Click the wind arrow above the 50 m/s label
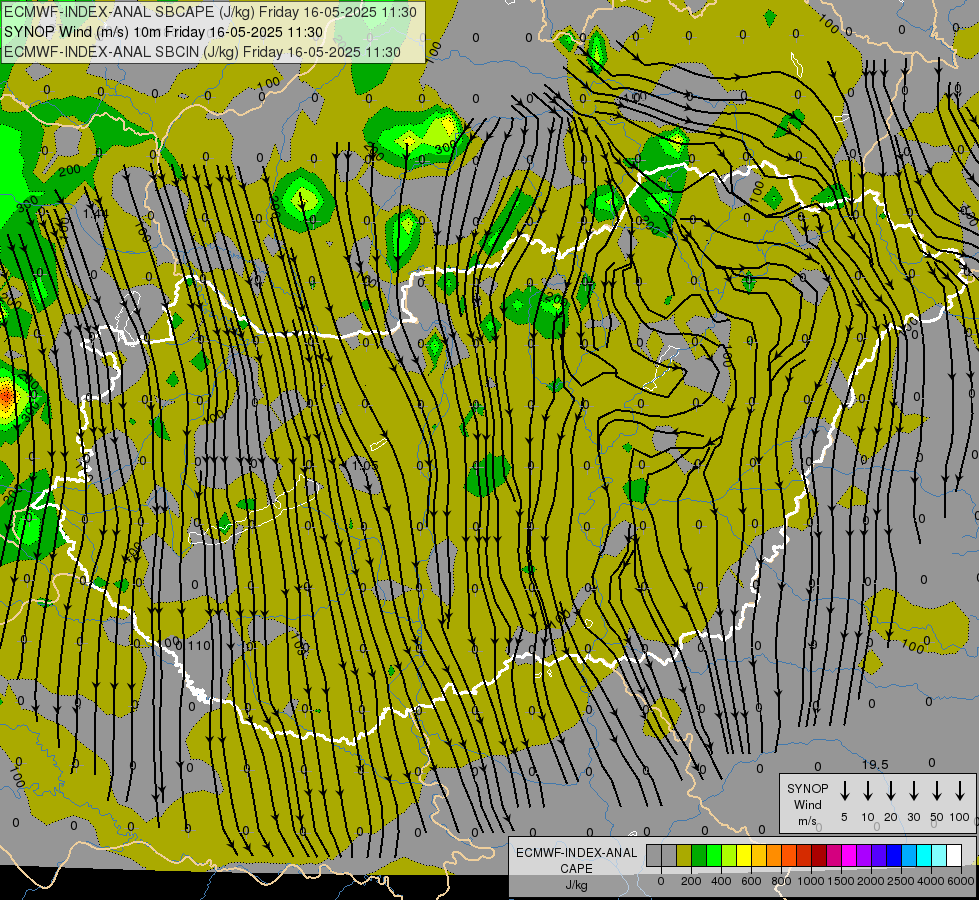Screen dimensions: 979x900 [x=937, y=791]
